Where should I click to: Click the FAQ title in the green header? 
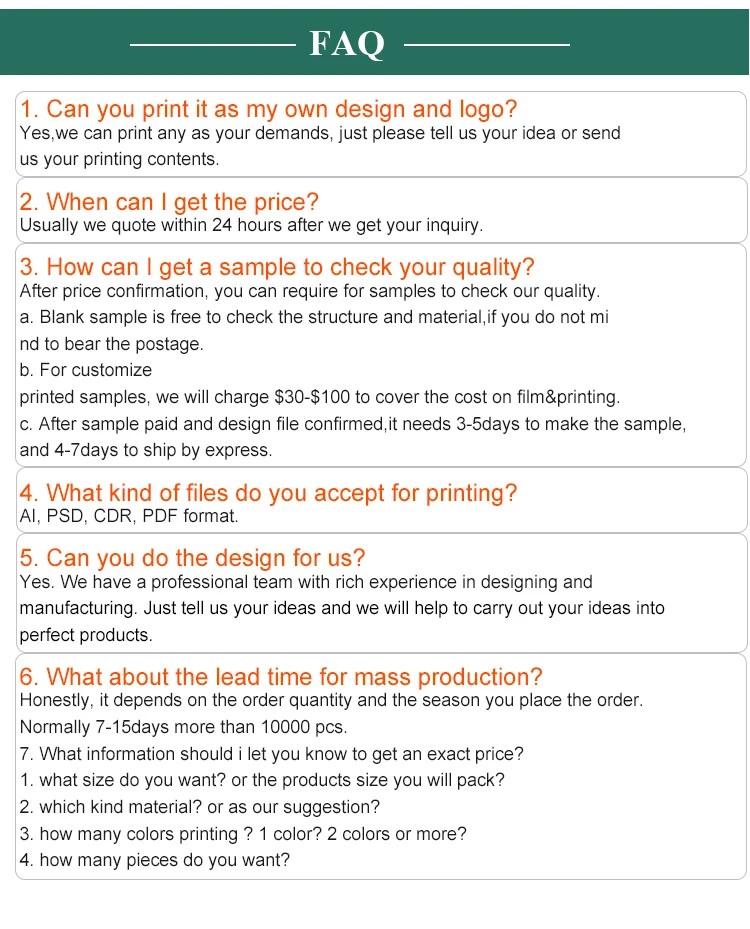pos(347,44)
